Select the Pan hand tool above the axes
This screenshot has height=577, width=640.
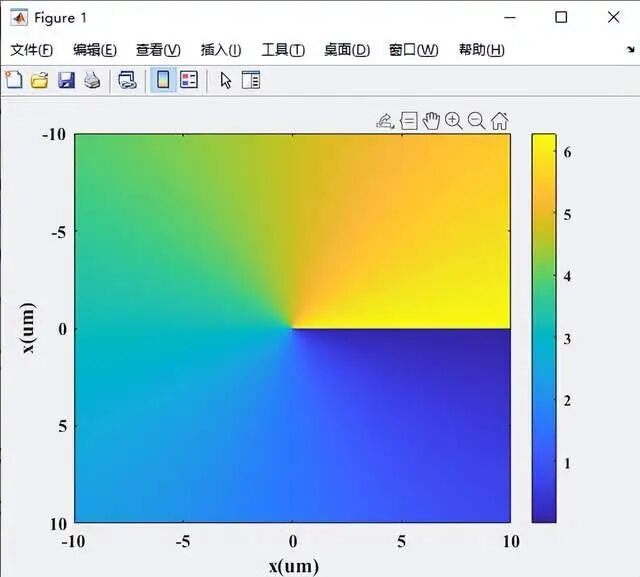click(431, 121)
